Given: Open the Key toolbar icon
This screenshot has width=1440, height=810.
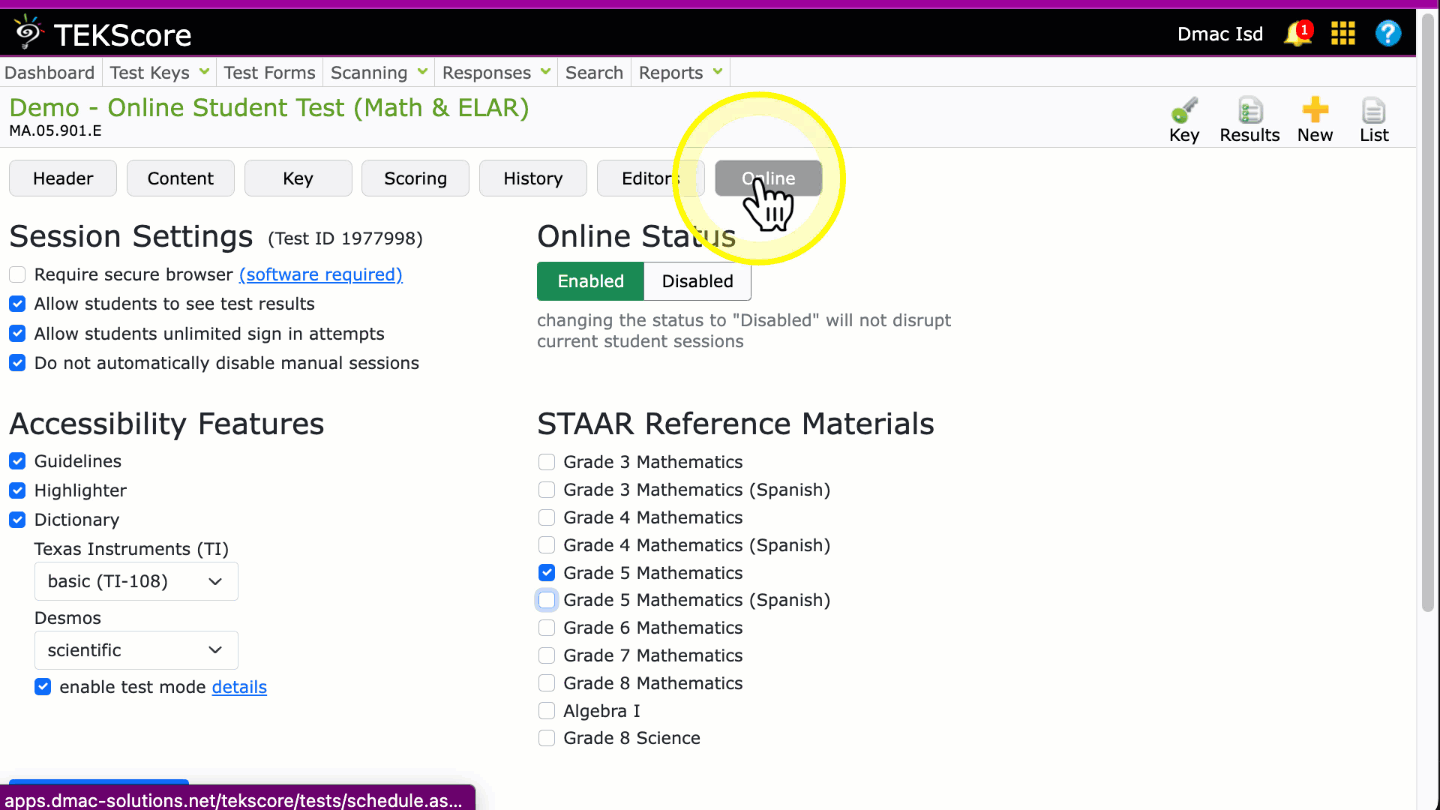Looking at the screenshot, I should (x=1184, y=120).
